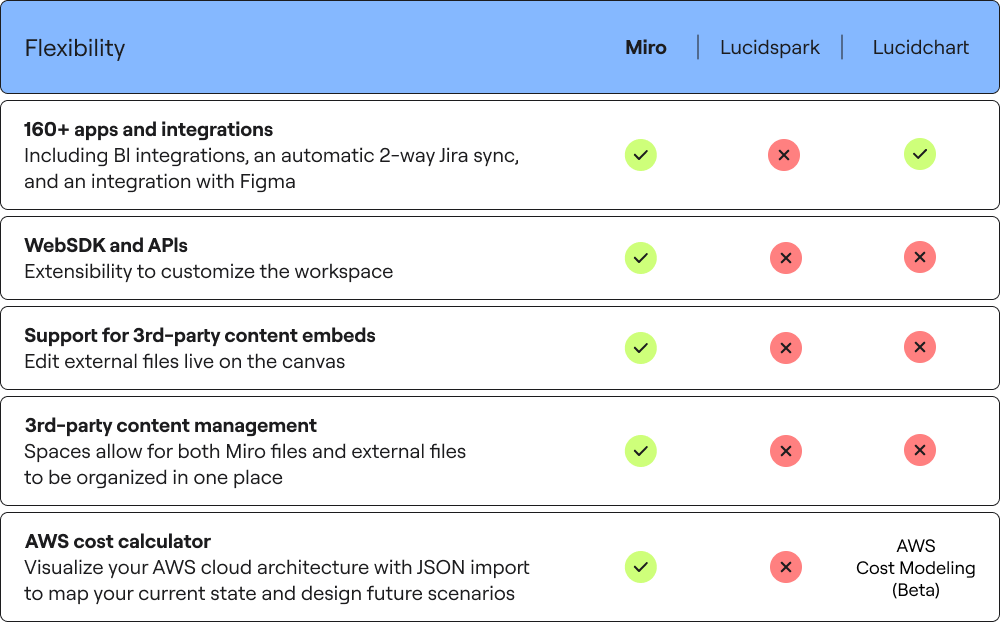Click Lucidchart green checkmark for integrations row
The image size is (1000, 622).
(920, 154)
